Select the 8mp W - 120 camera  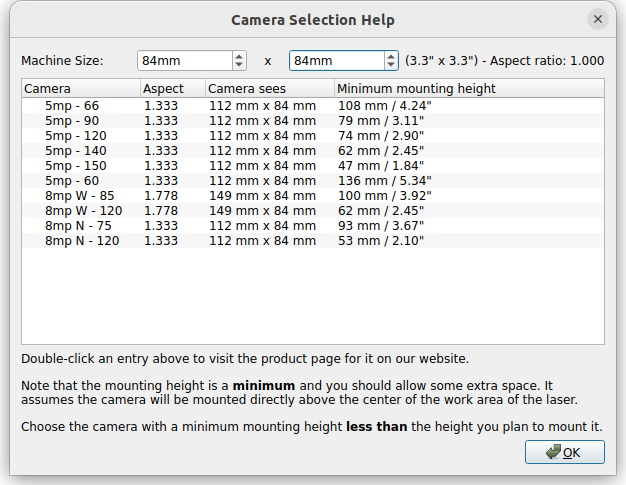pyautogui.click(x=313, y=211)
